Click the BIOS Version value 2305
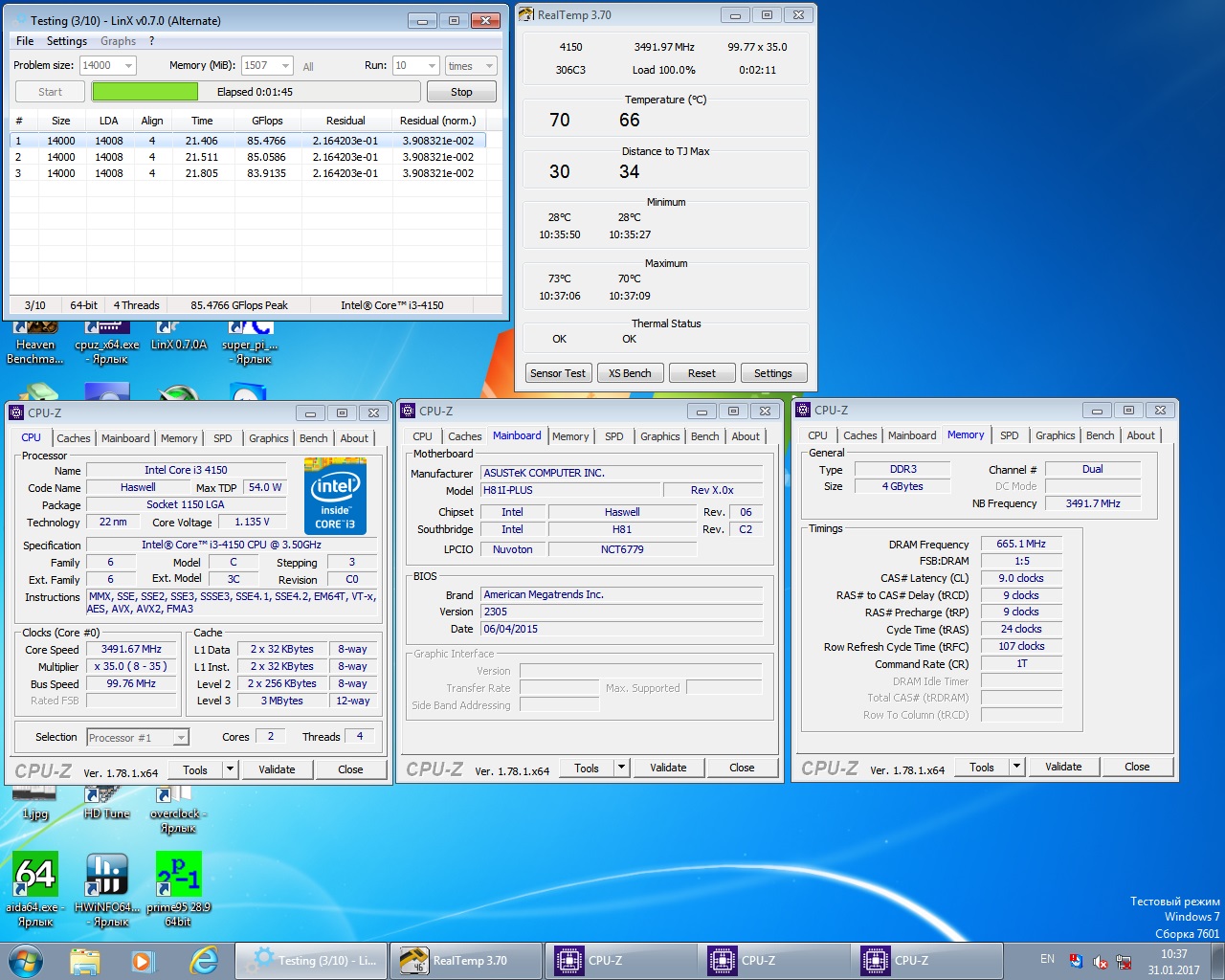This screenshot has width=1225, height=980. [x=622, y=612]
